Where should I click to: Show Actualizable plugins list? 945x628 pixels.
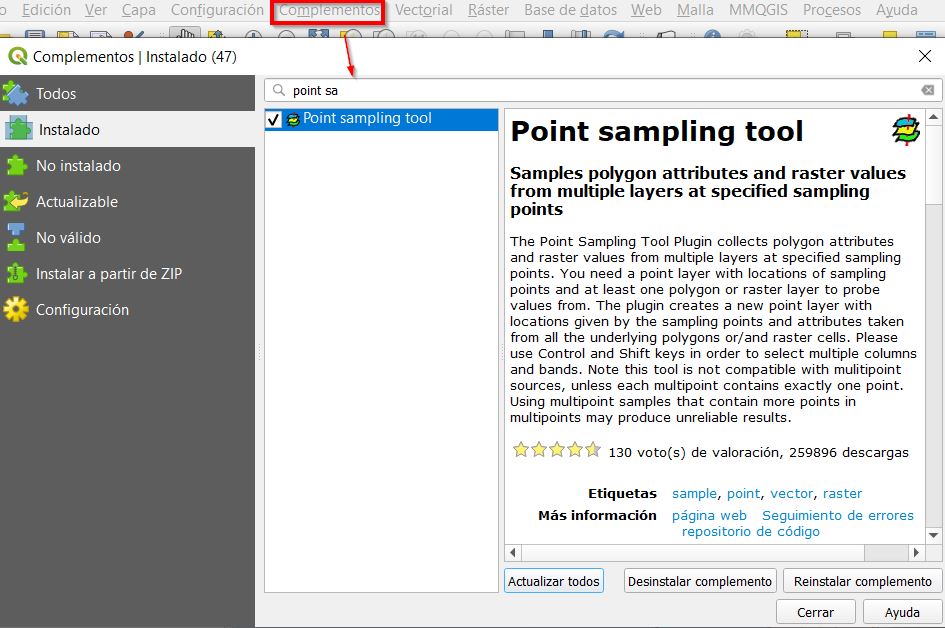coord(76,202)
